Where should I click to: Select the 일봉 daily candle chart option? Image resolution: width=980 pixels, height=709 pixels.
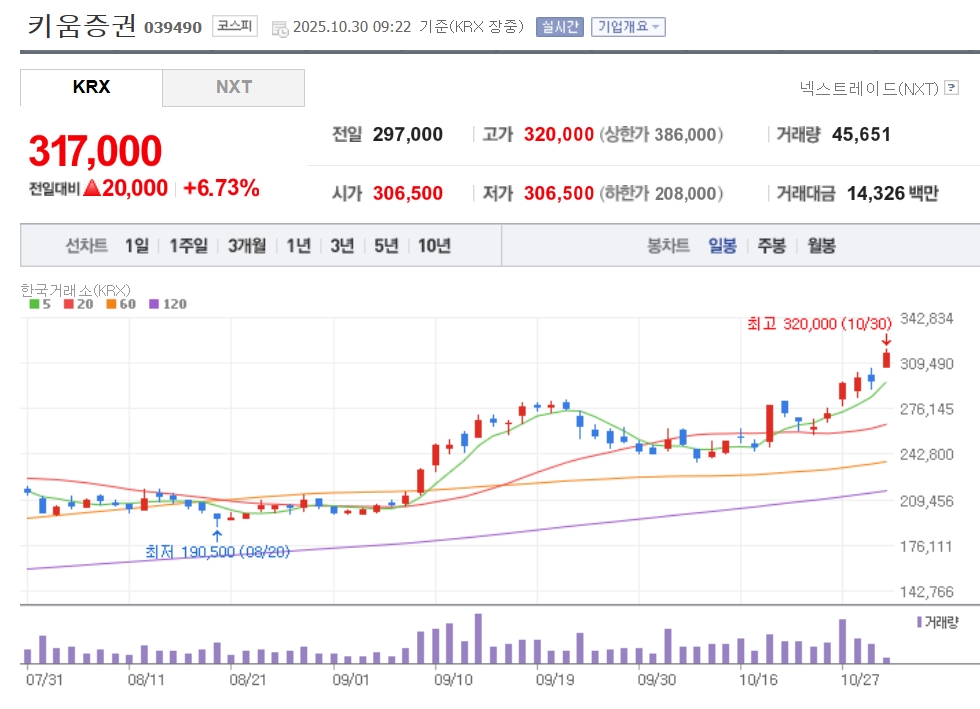[x=722, y=246]
